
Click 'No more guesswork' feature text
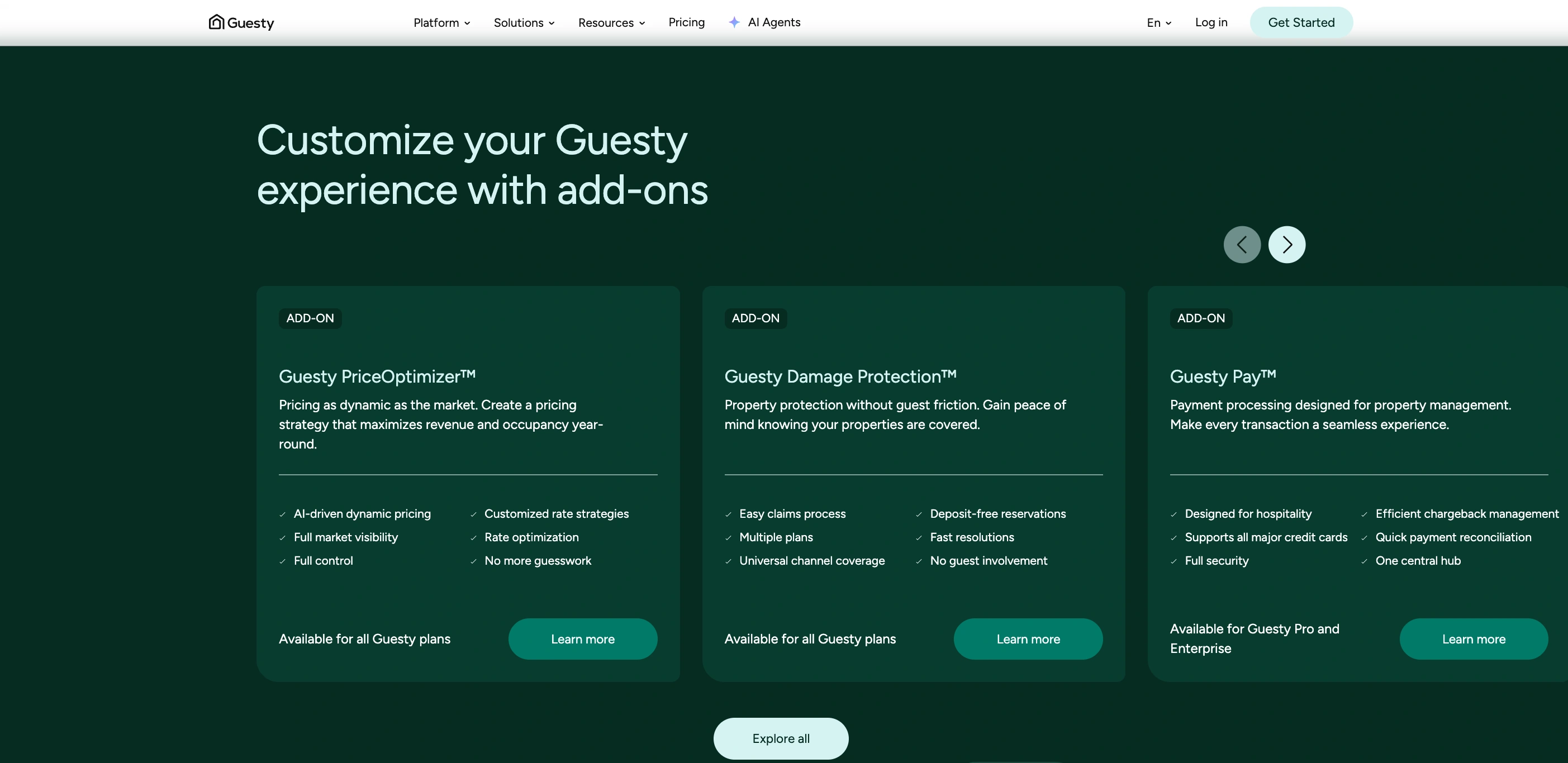click(x=538, y=560)
